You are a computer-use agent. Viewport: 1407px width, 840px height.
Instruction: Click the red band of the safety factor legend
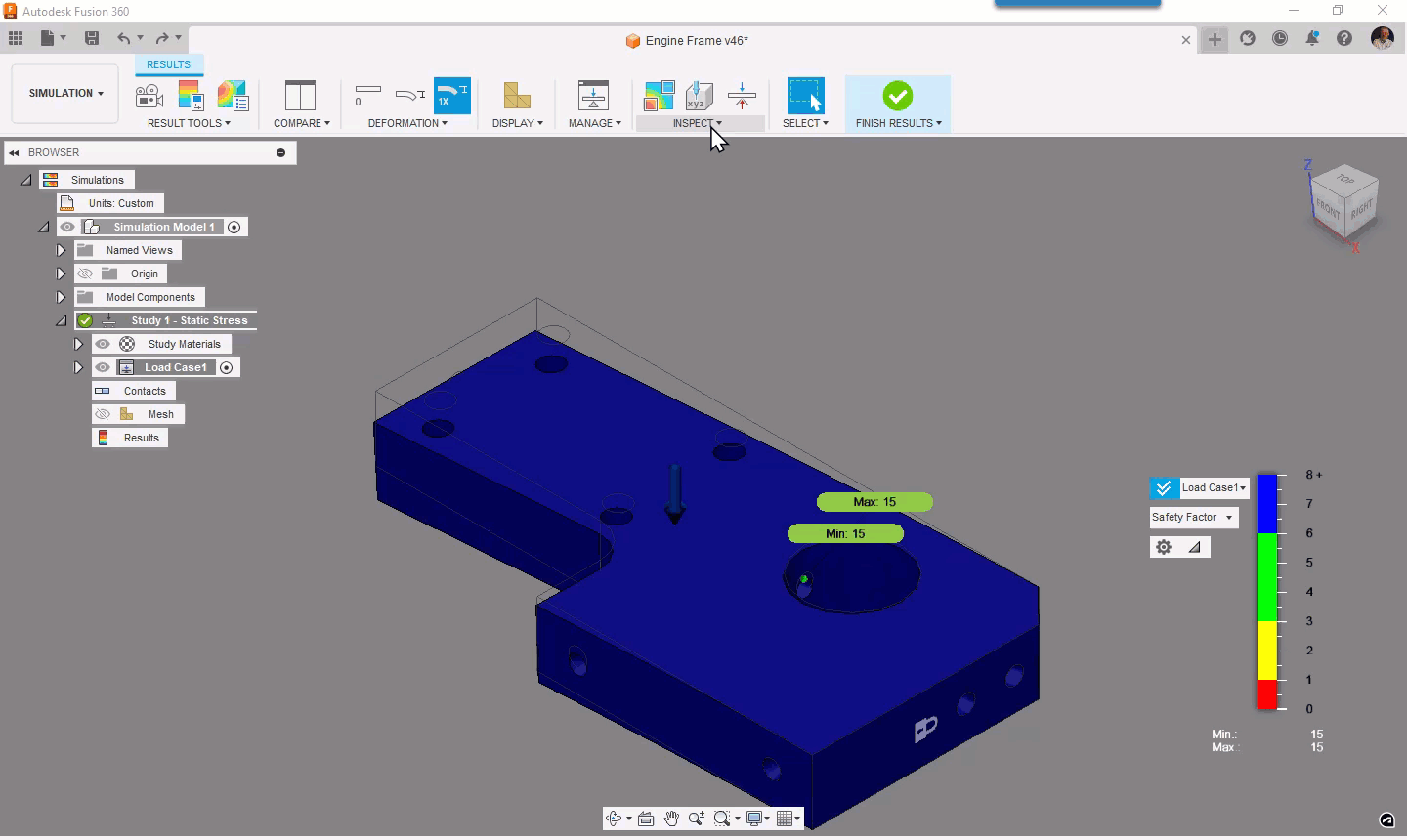pyautogui.click(x=1267, y=695)
